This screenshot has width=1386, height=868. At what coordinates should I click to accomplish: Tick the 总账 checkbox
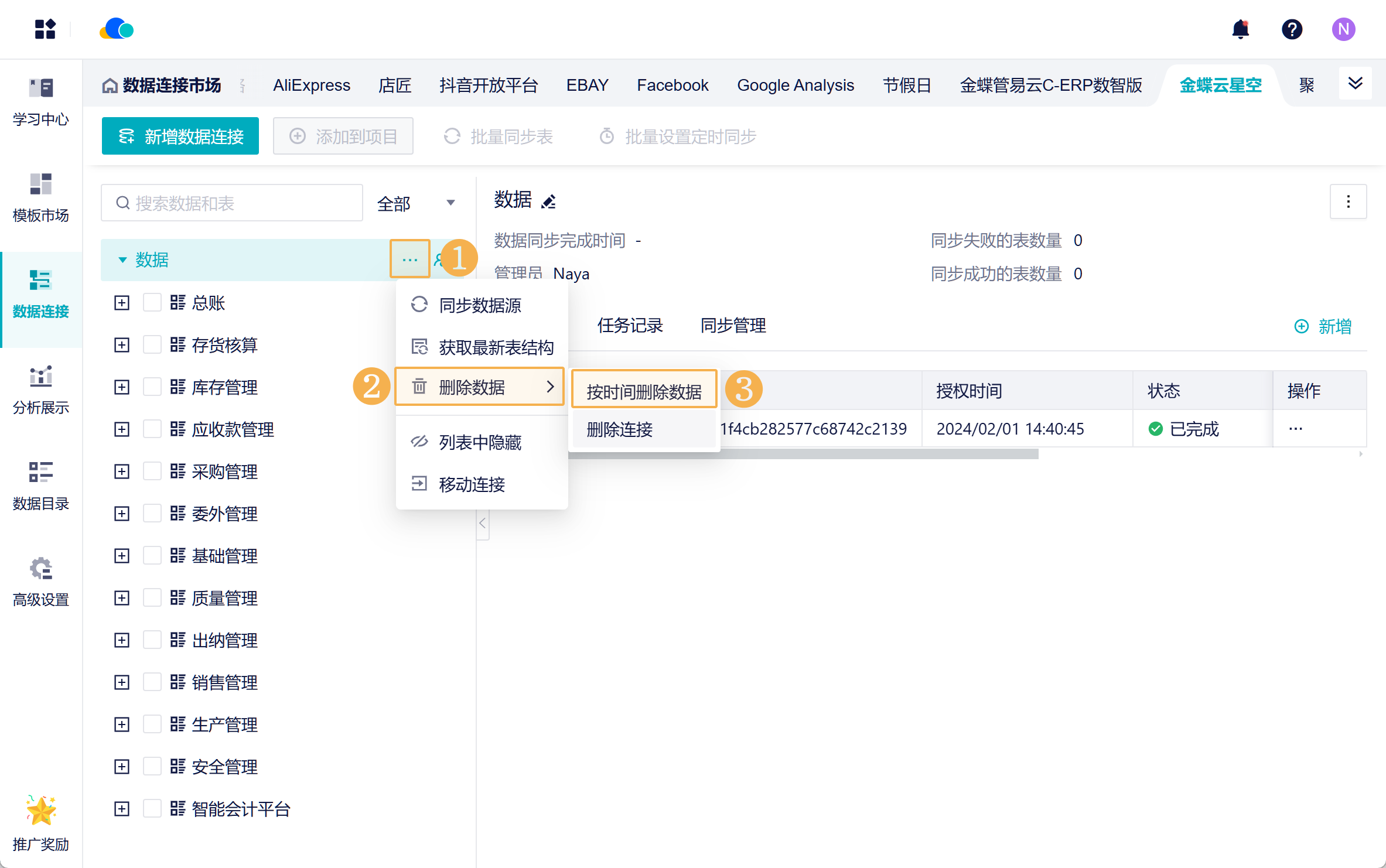[x=152, y=303]
